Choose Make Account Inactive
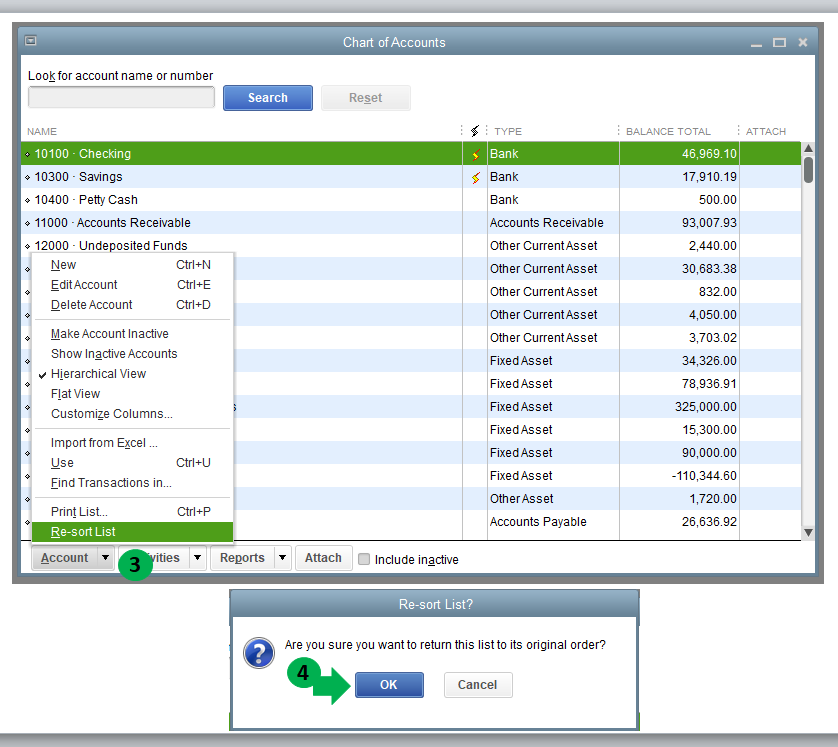The width and height of the screenshot is (838, 747). click(x=133, y=334)
